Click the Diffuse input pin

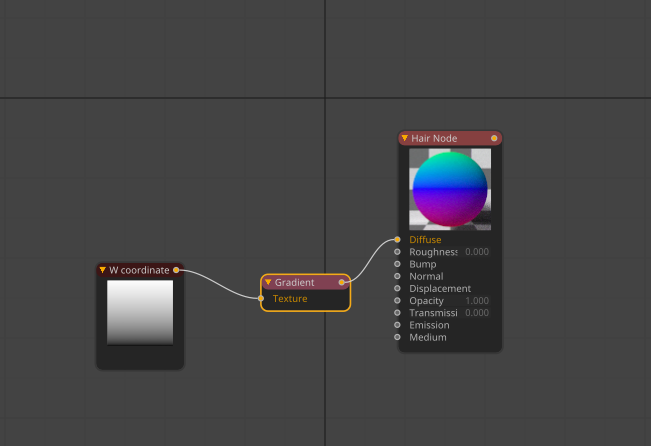(397, 239)
